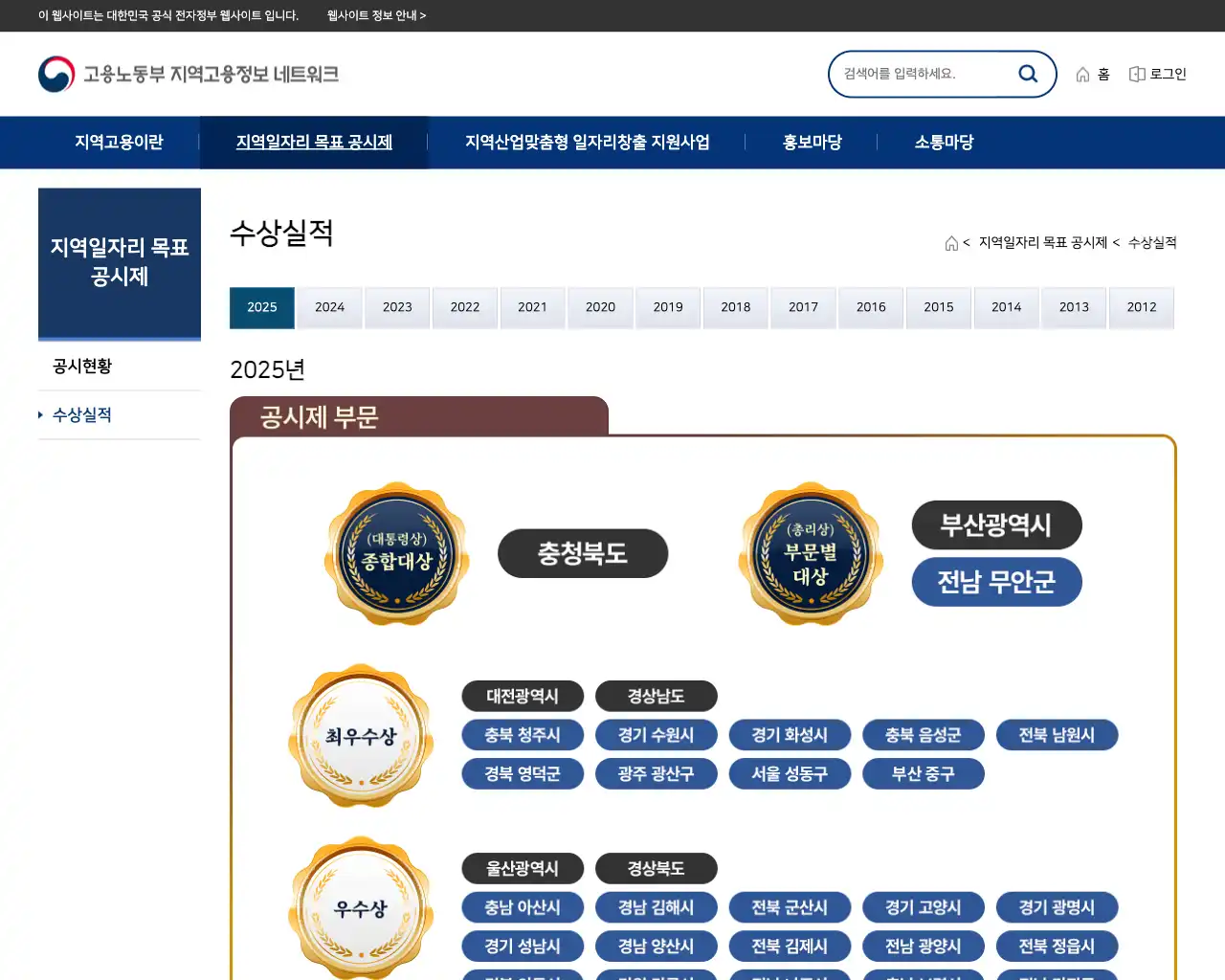Click the 우수상 medal badge
Viewport: 1225px width, 980px height.
click(361, 909)
